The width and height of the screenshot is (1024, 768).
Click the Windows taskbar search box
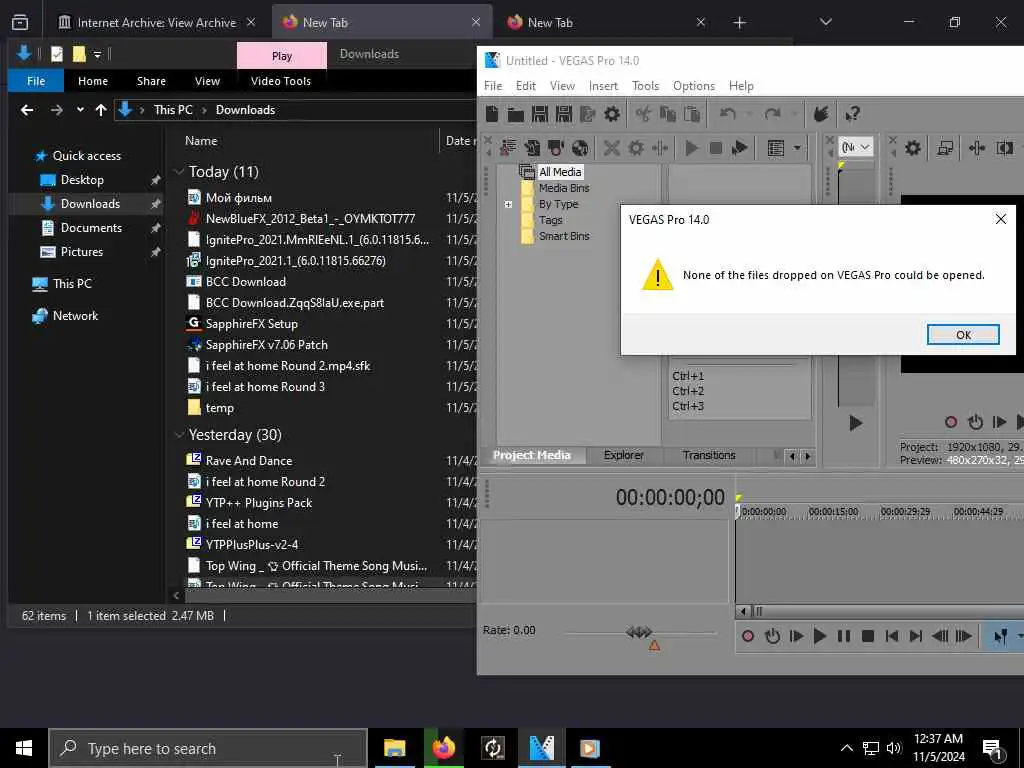coord(208,748)
